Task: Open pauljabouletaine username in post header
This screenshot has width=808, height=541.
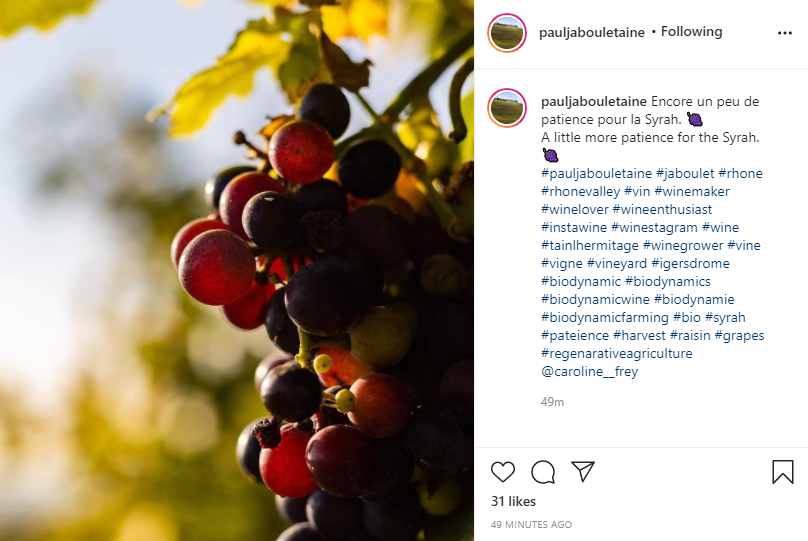Action: point(592,32)
